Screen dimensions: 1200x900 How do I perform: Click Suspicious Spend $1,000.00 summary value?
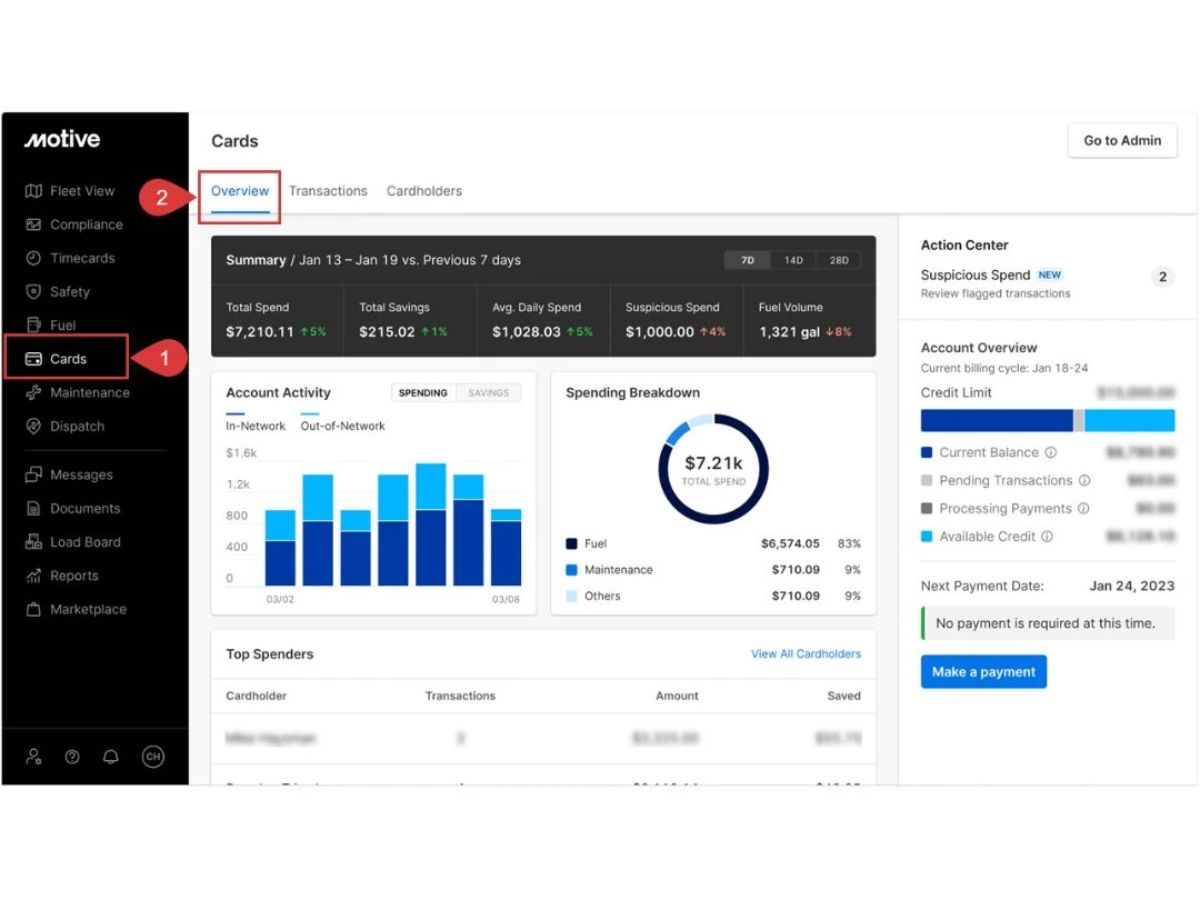pos(659,332)
